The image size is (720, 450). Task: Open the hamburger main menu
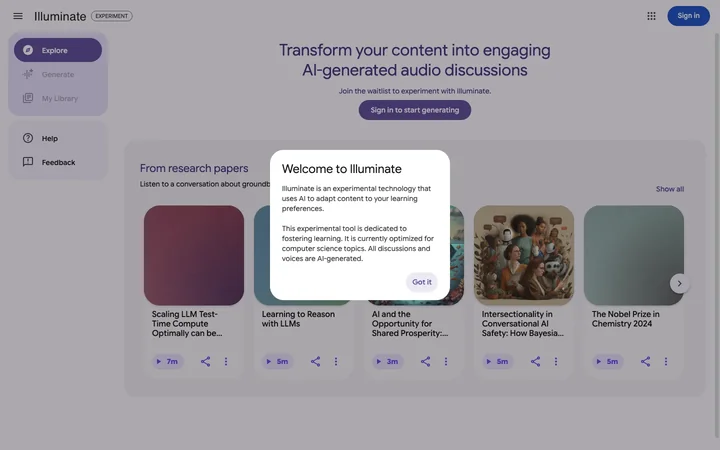[x=18, y=16]
